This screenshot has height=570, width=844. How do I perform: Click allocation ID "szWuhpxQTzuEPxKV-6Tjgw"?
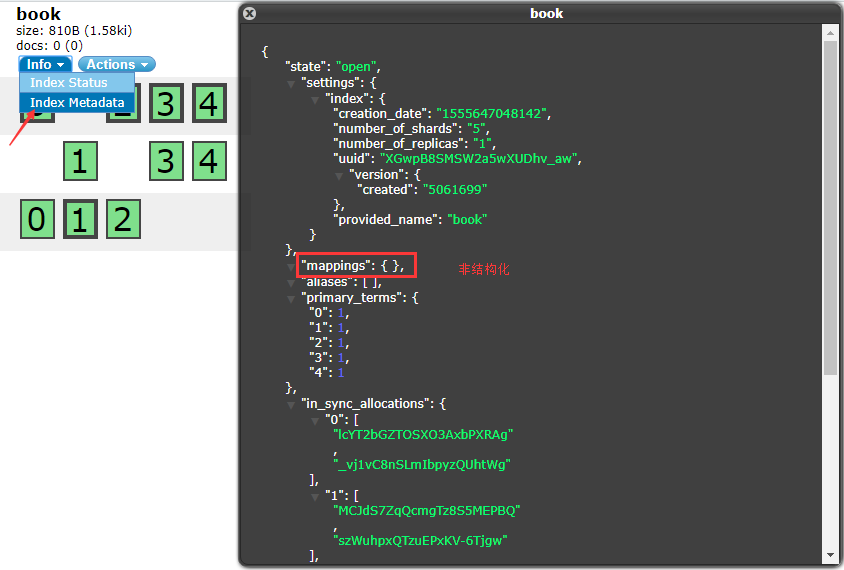click(420, 540)
